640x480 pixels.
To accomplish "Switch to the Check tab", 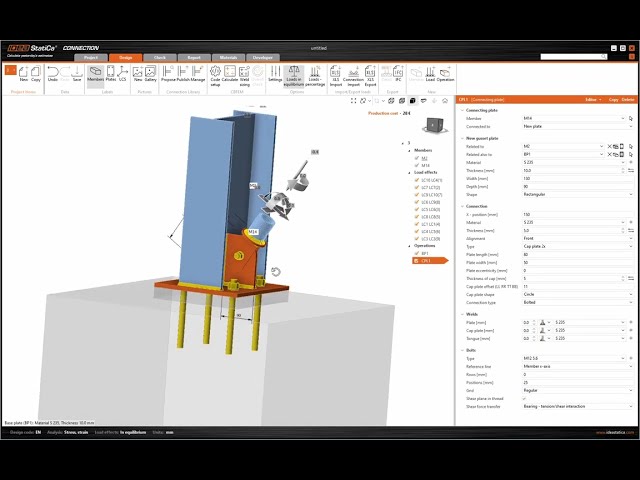I will (x=160, y=58).
